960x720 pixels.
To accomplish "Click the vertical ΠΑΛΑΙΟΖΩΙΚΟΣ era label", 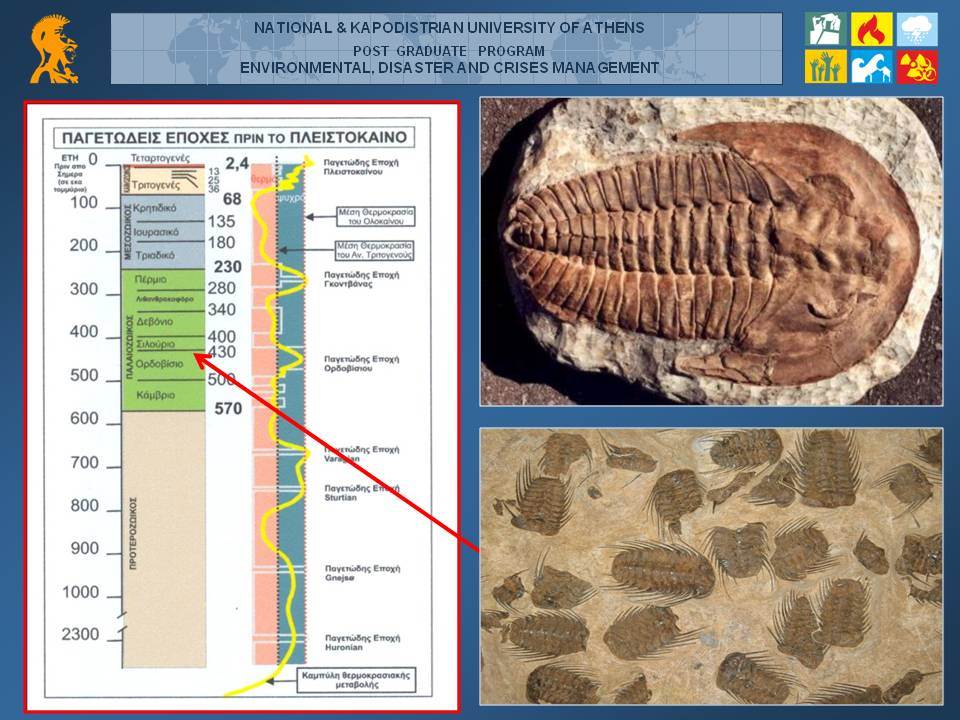I will 129,347.
